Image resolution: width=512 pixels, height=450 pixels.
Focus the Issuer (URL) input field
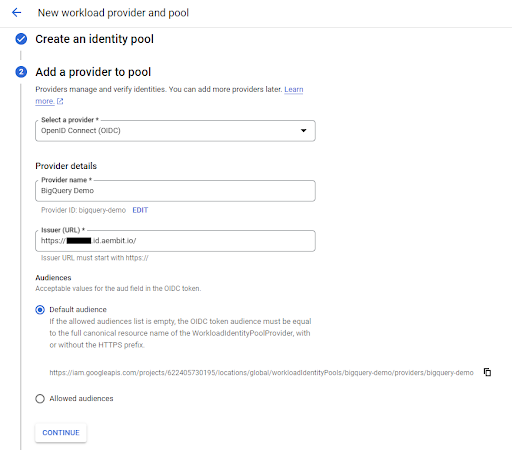point(175,241)
